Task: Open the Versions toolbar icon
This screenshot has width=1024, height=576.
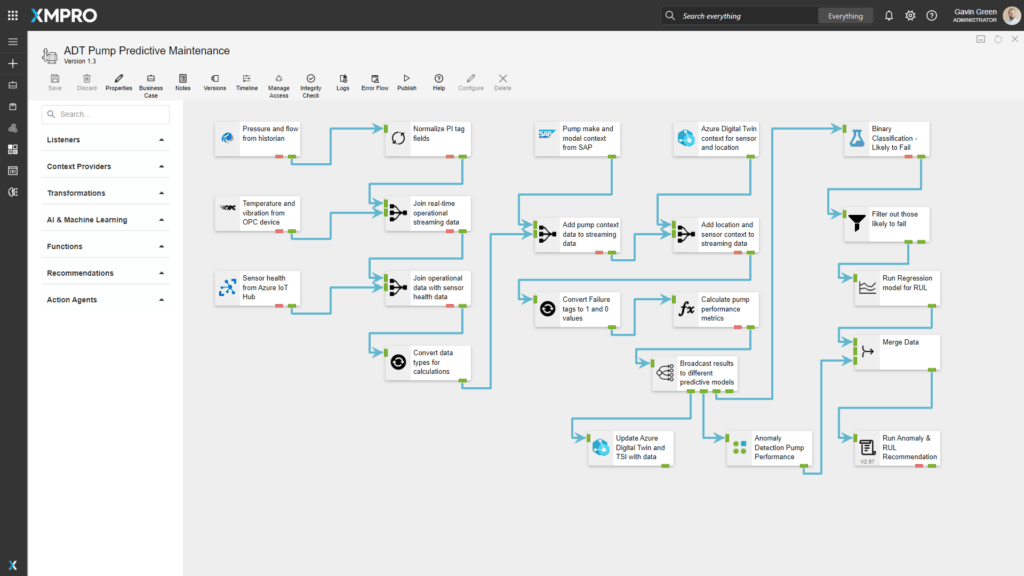Action: (x=215, y=78)
